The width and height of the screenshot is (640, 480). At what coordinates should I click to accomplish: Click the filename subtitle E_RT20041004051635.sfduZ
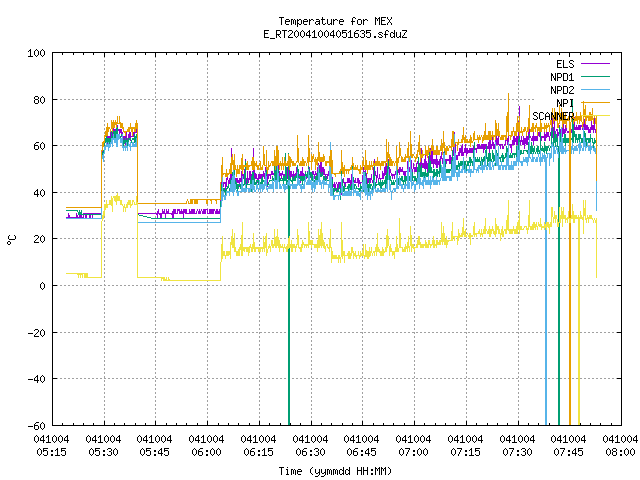coord(336,34)
